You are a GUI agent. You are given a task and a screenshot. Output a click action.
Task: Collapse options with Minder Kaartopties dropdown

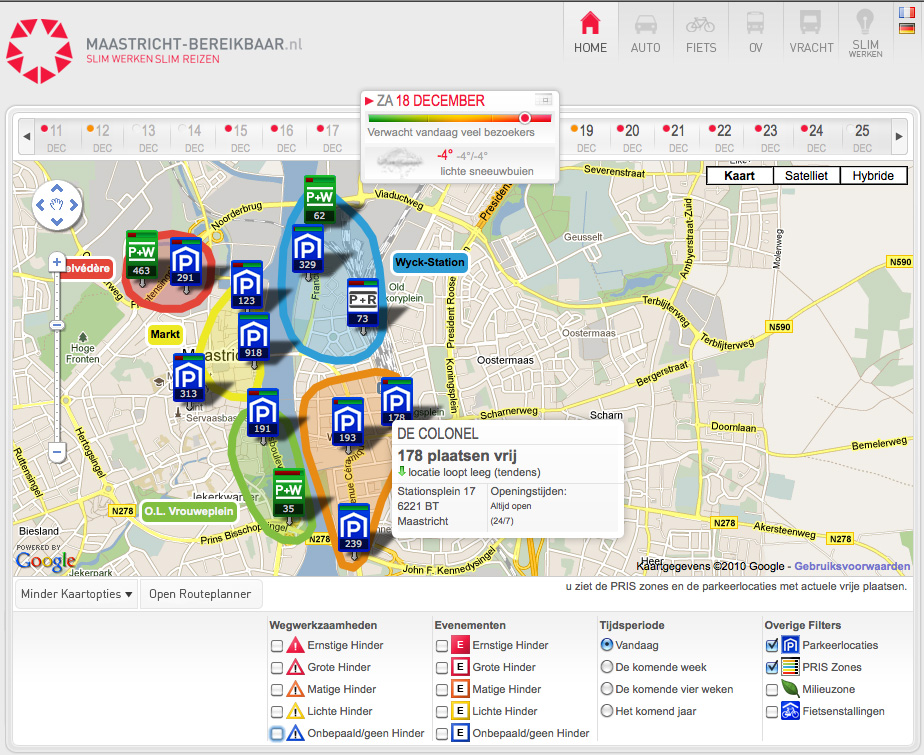pos(76,594)
